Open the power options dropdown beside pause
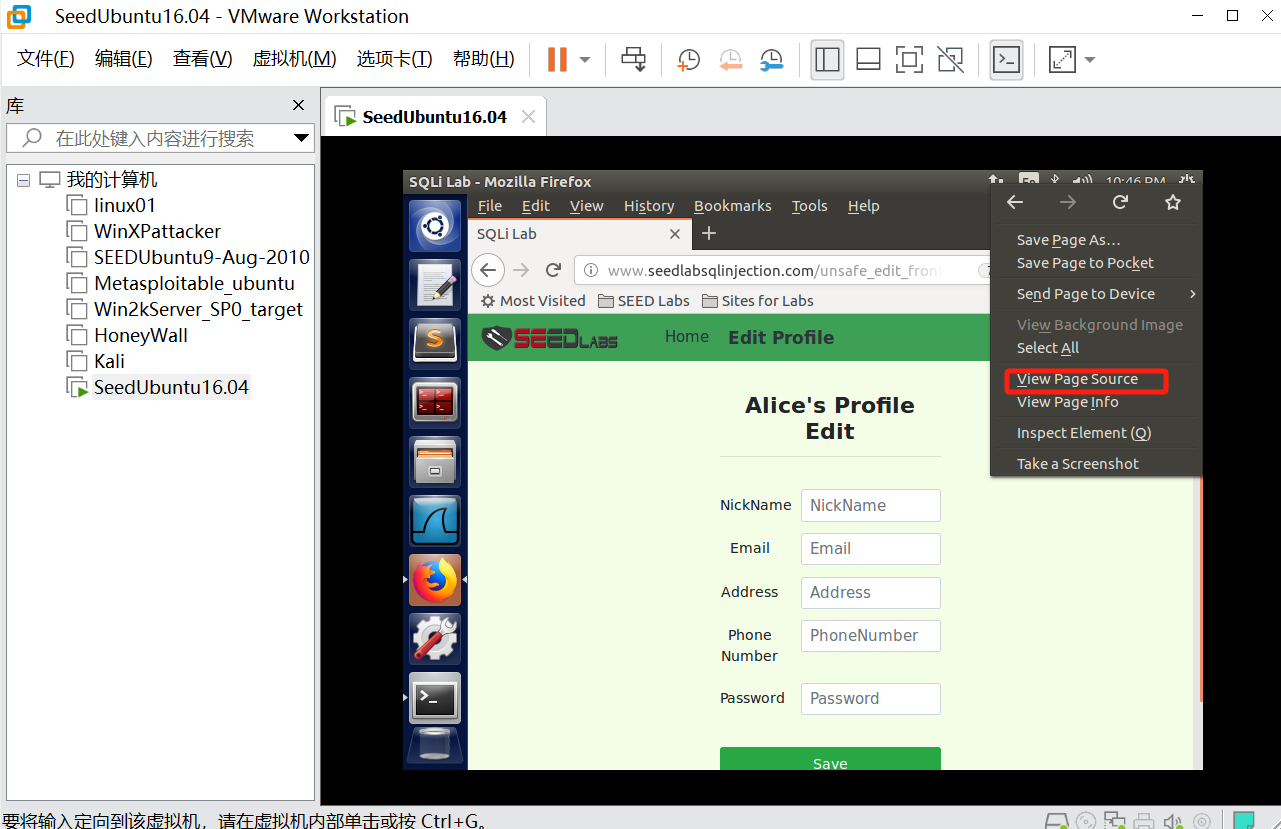This screenshot has width=1281, height=829. coord(585,59)
